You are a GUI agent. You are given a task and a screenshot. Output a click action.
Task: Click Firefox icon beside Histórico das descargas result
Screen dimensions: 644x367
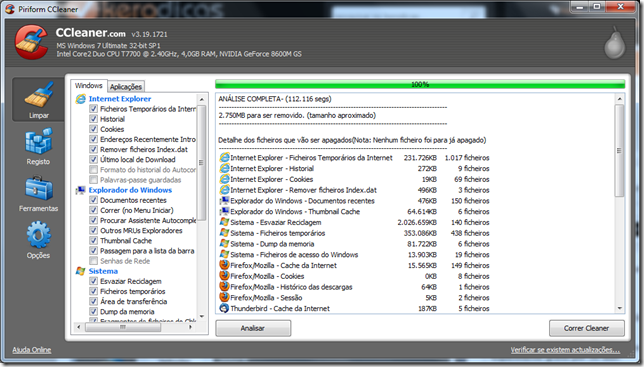pyautogui.click(x=224, y=287)
